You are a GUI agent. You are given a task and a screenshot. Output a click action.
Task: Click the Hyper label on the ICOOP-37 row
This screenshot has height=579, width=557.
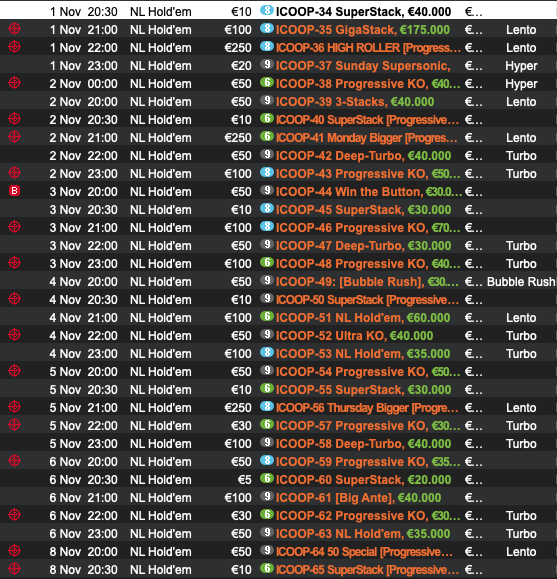(x=521, y=66)
